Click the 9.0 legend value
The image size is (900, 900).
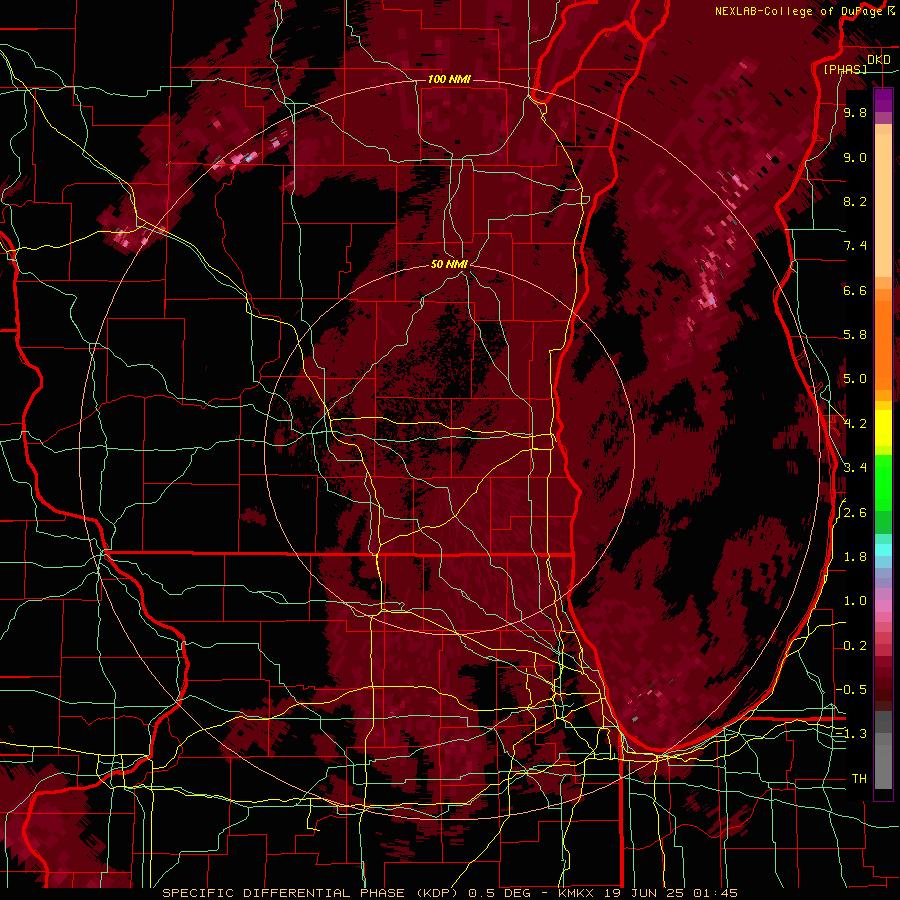(855, 158)
